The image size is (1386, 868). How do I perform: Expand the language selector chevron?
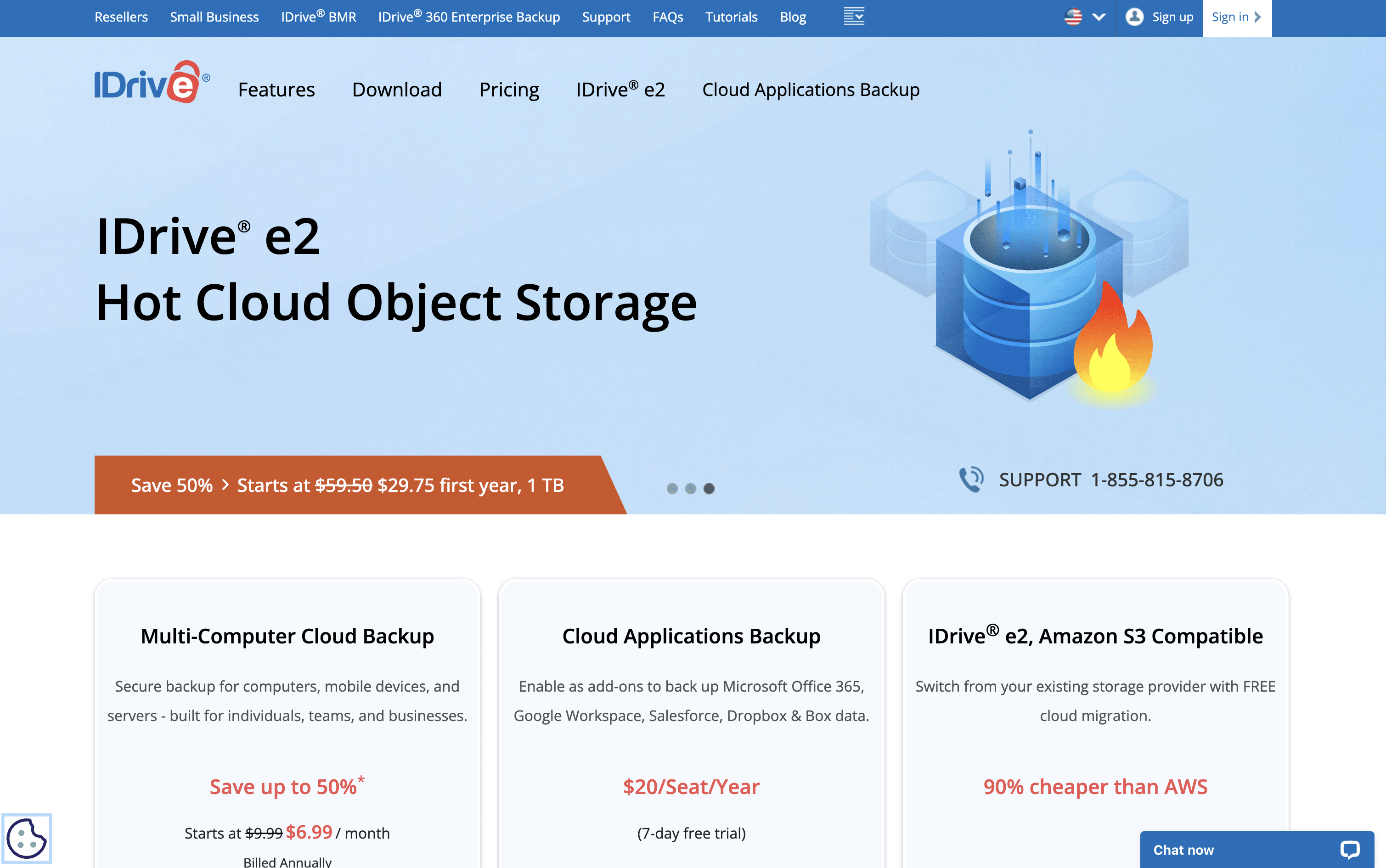tap(1099, 17)
